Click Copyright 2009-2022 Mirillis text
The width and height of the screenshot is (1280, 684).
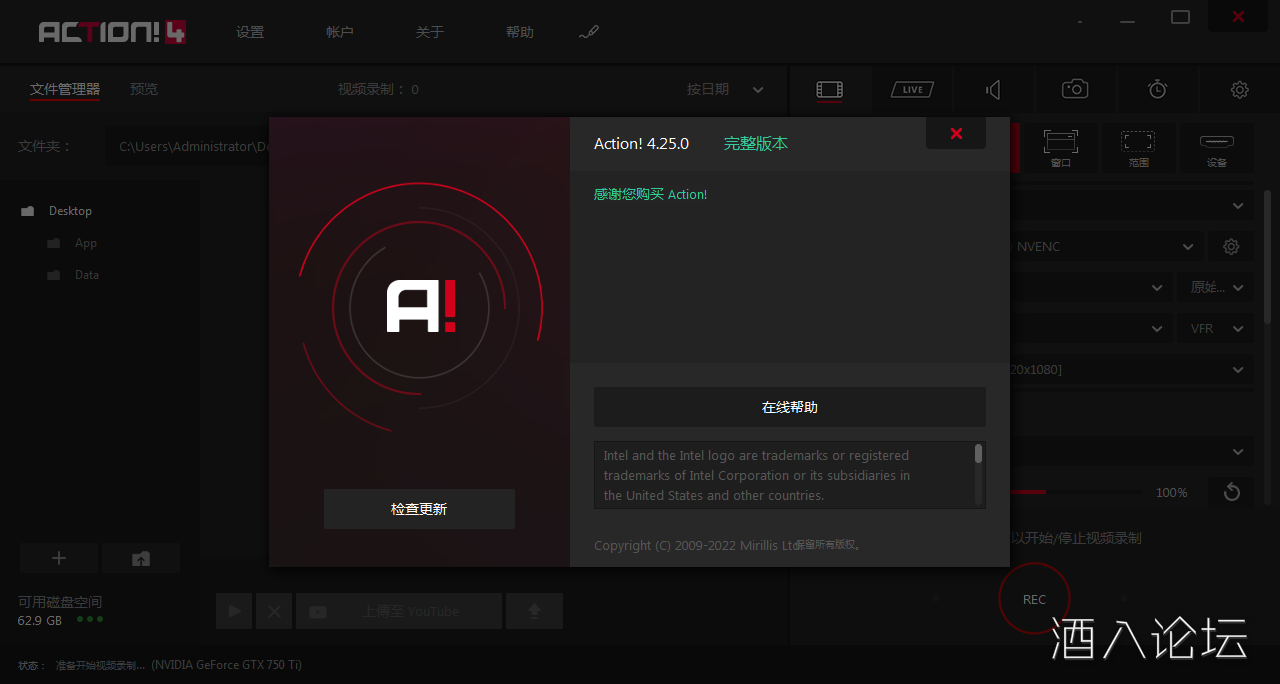tap(697, 545)
